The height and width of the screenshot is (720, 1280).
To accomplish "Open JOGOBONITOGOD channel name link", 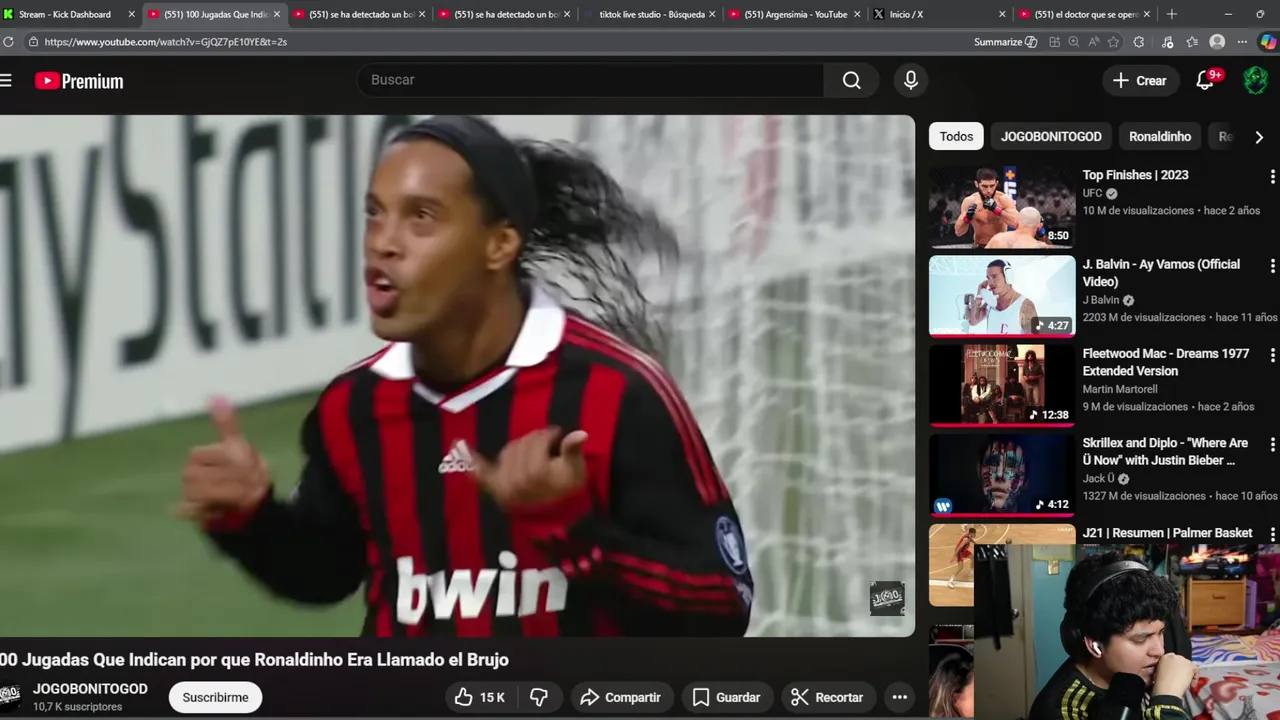I will [x=90, y=689].
